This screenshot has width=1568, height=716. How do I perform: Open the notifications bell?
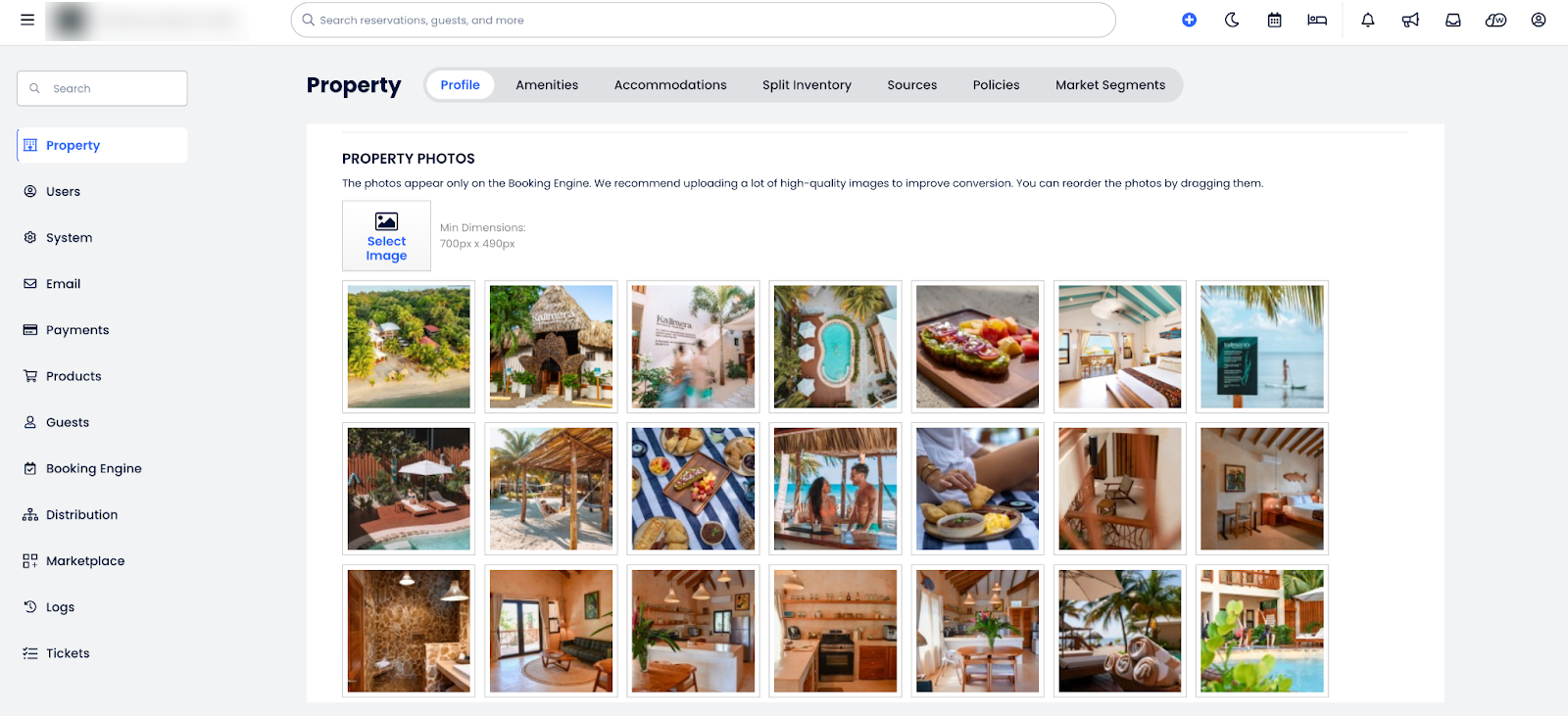pos(1368,20)
